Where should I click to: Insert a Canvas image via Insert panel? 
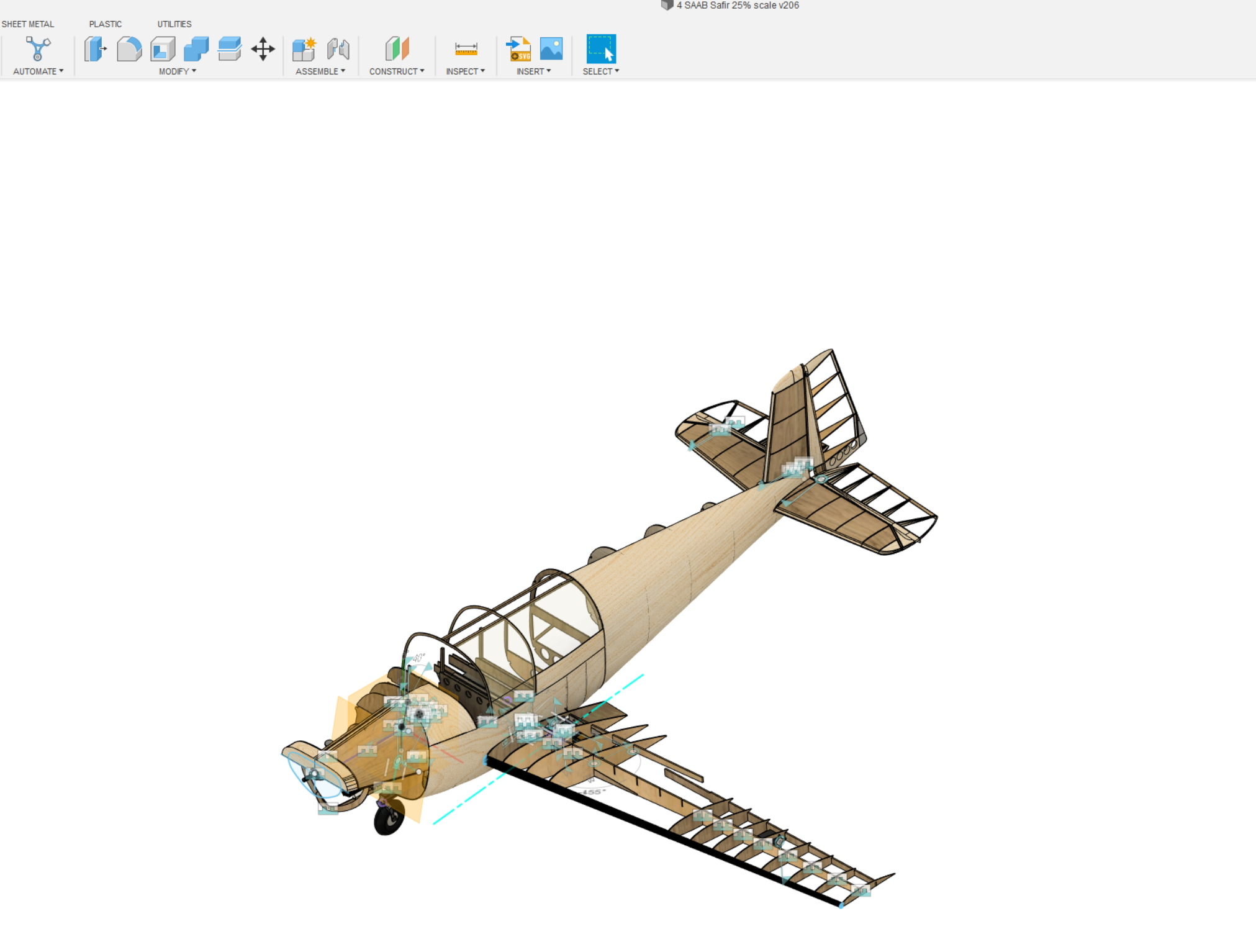click(551, 49)
